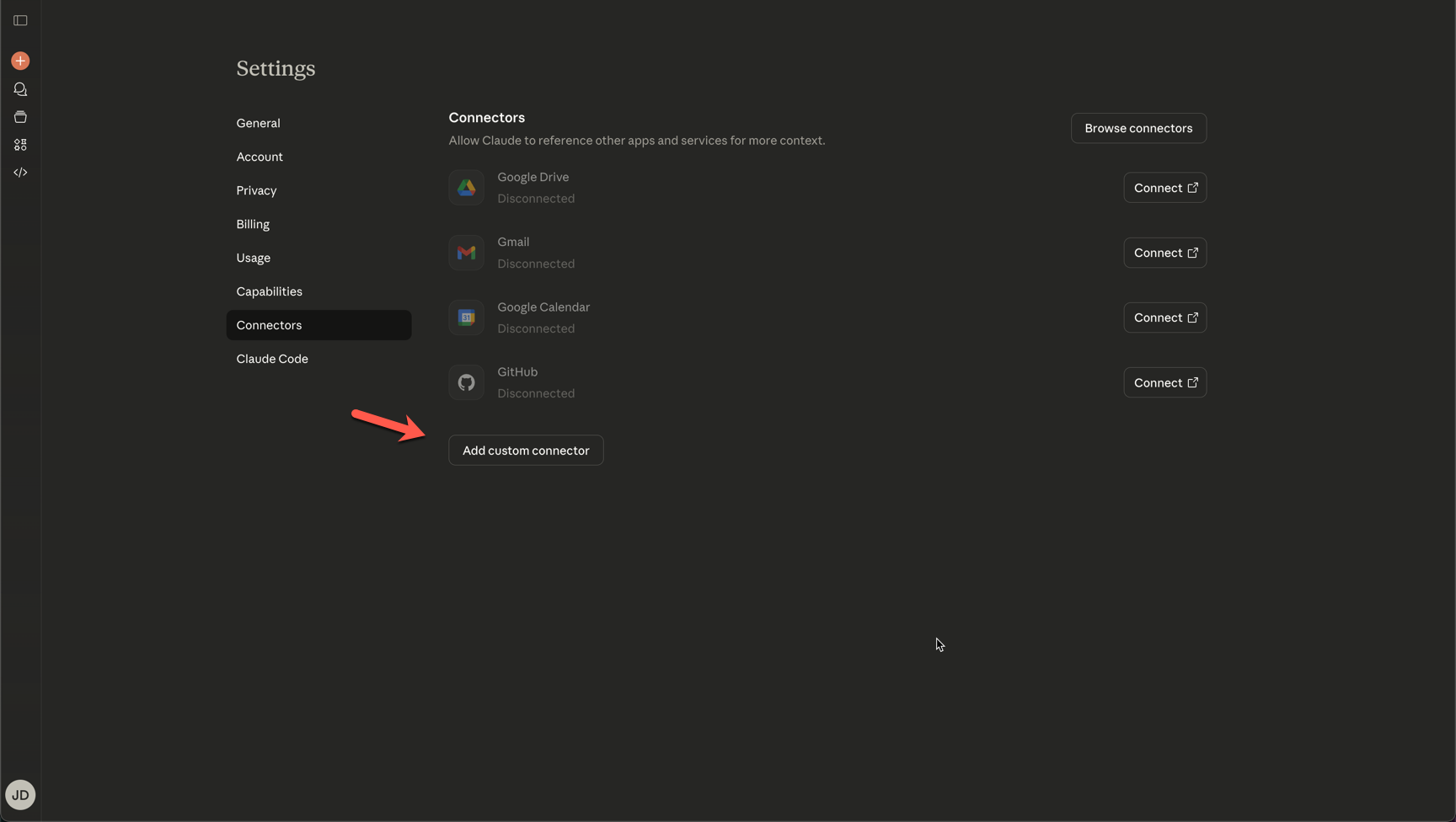1456x822 pixels.
Task: Open Claude Code settings
Action: pyautogui.click(x=272, y=359)
